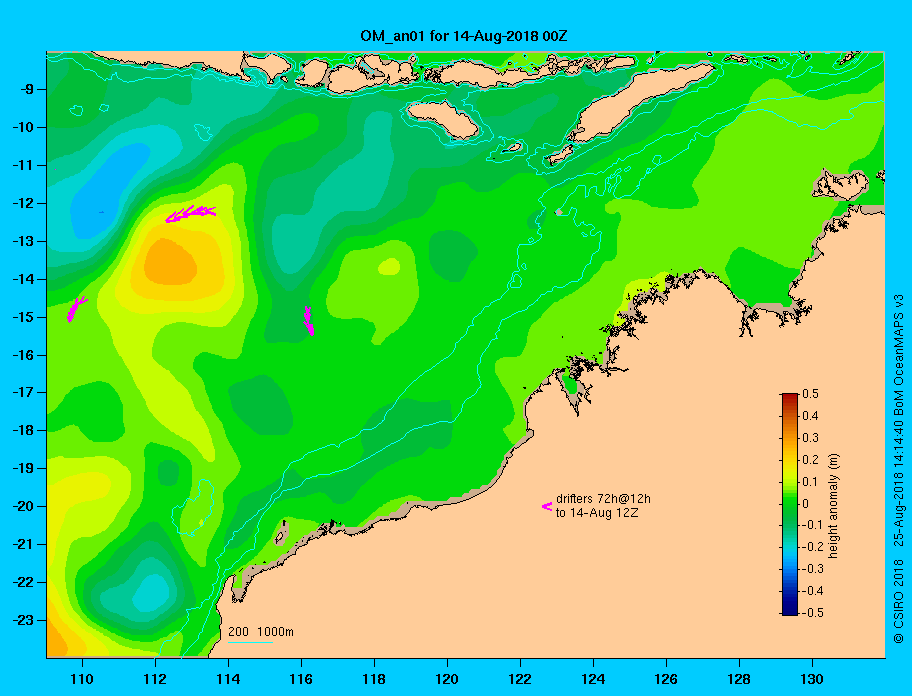The height and width of the screenshot is (696, 912).
Task: Click the '-15' latitude axis label
Action: [23, 317]
